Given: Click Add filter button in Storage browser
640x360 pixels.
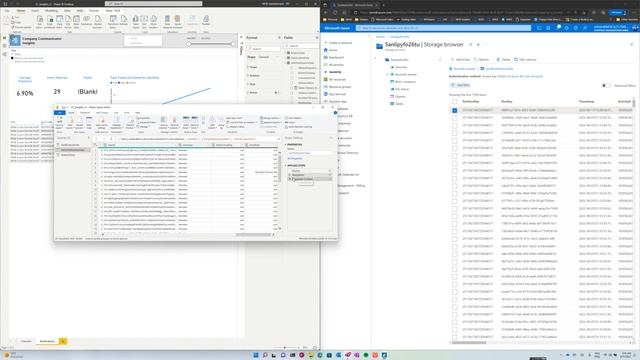Looking at the screenshot, I should coord(460,85).
